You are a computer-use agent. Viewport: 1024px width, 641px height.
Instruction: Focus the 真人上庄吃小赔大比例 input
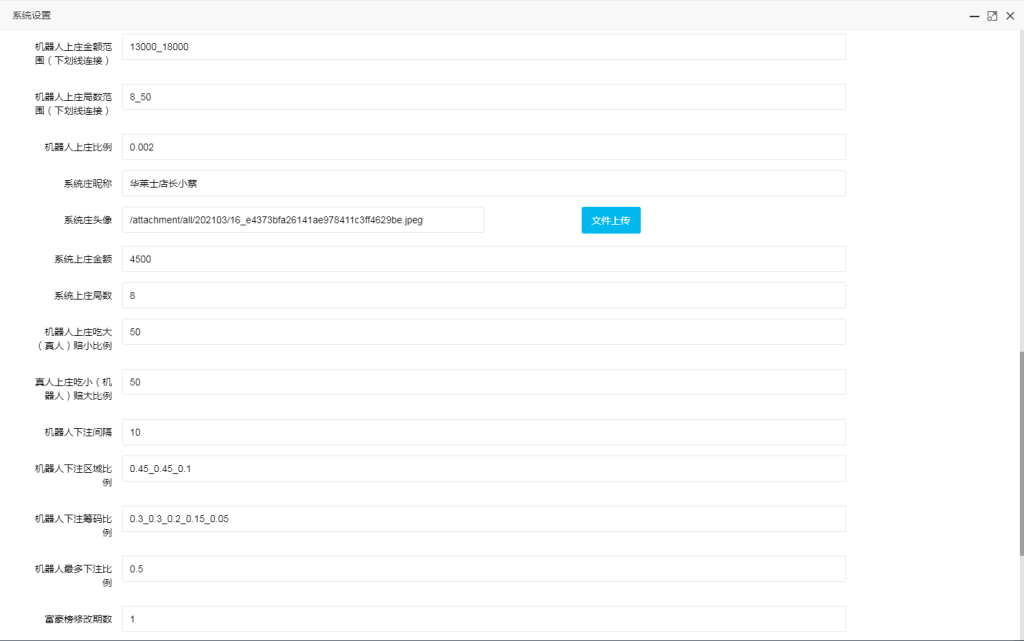tap(483, 382)
